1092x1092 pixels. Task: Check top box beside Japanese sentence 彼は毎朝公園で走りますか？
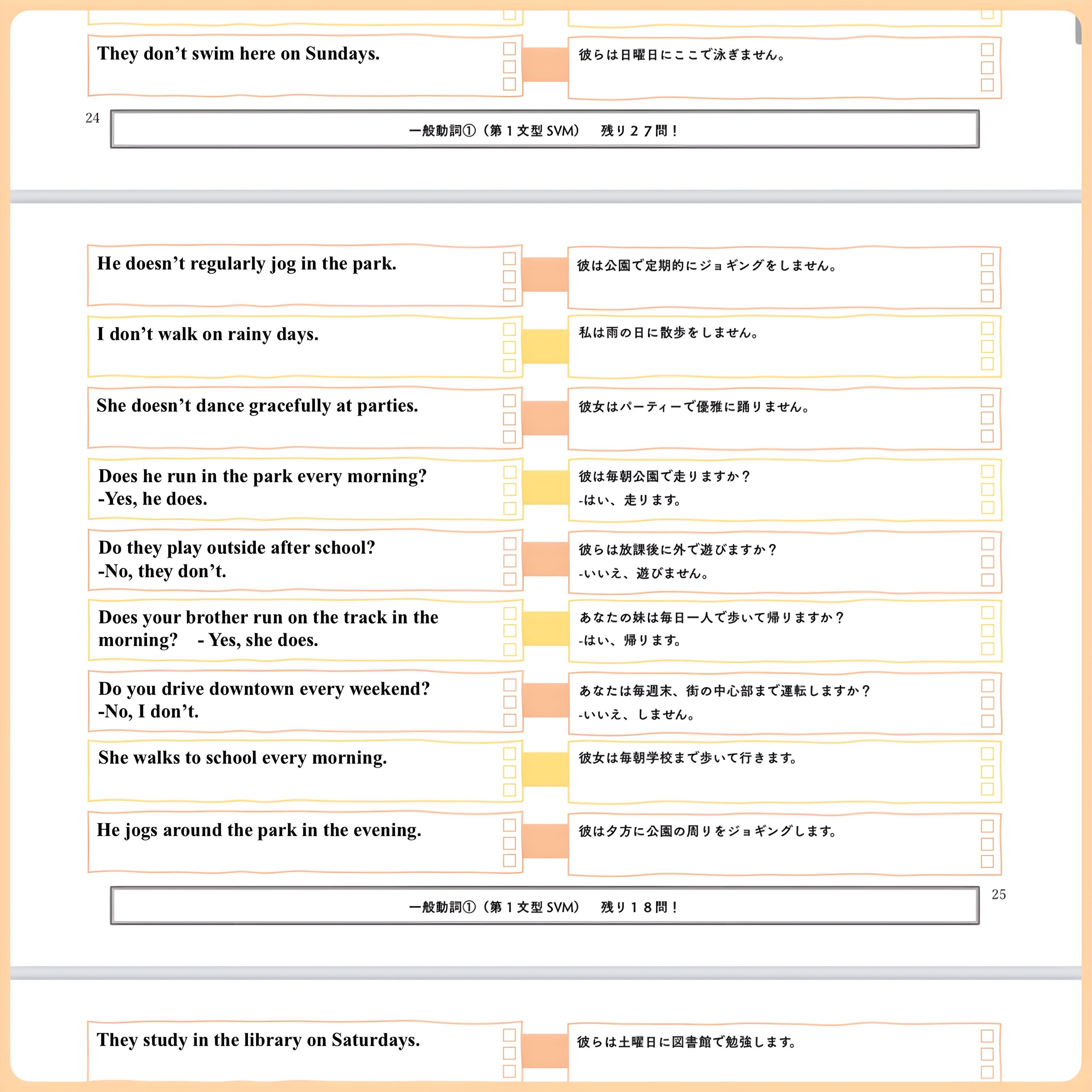point(987,471)
